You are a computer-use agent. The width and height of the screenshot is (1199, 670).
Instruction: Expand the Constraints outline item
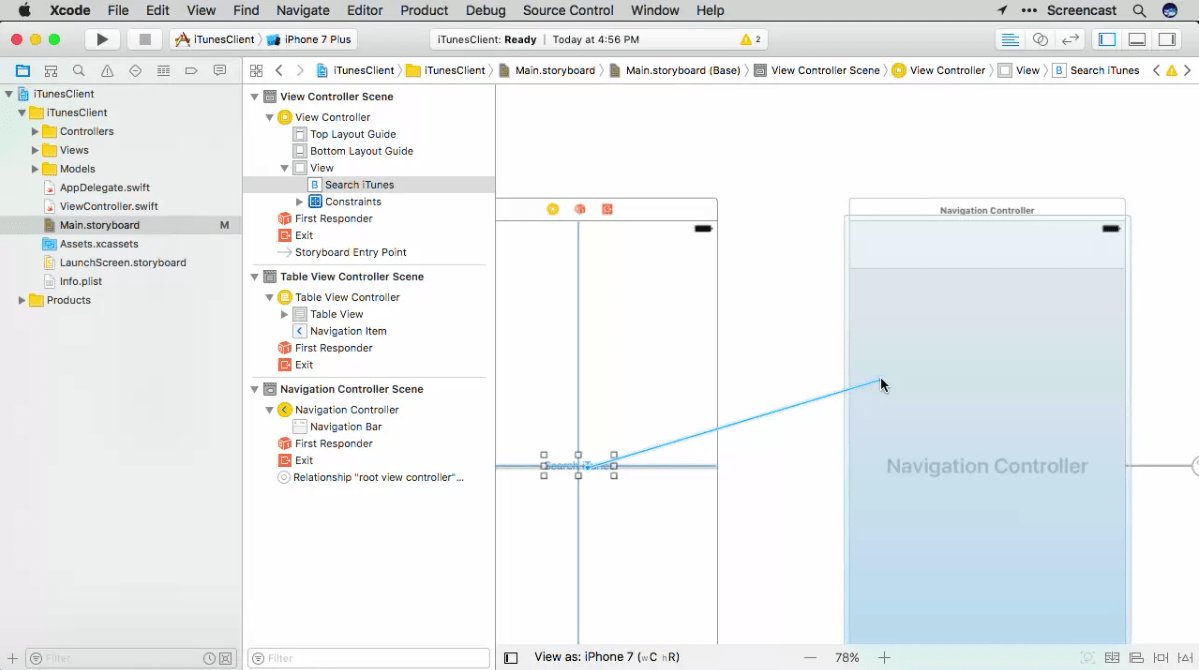click(299, 202)
